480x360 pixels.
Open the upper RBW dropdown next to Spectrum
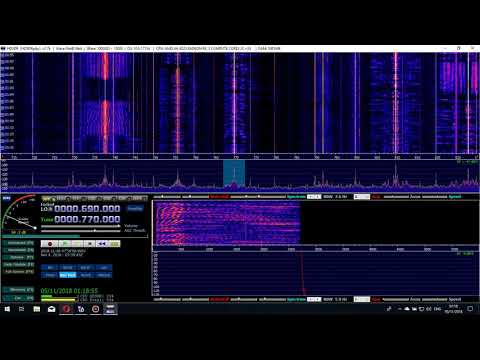click(x=314, y=197)
